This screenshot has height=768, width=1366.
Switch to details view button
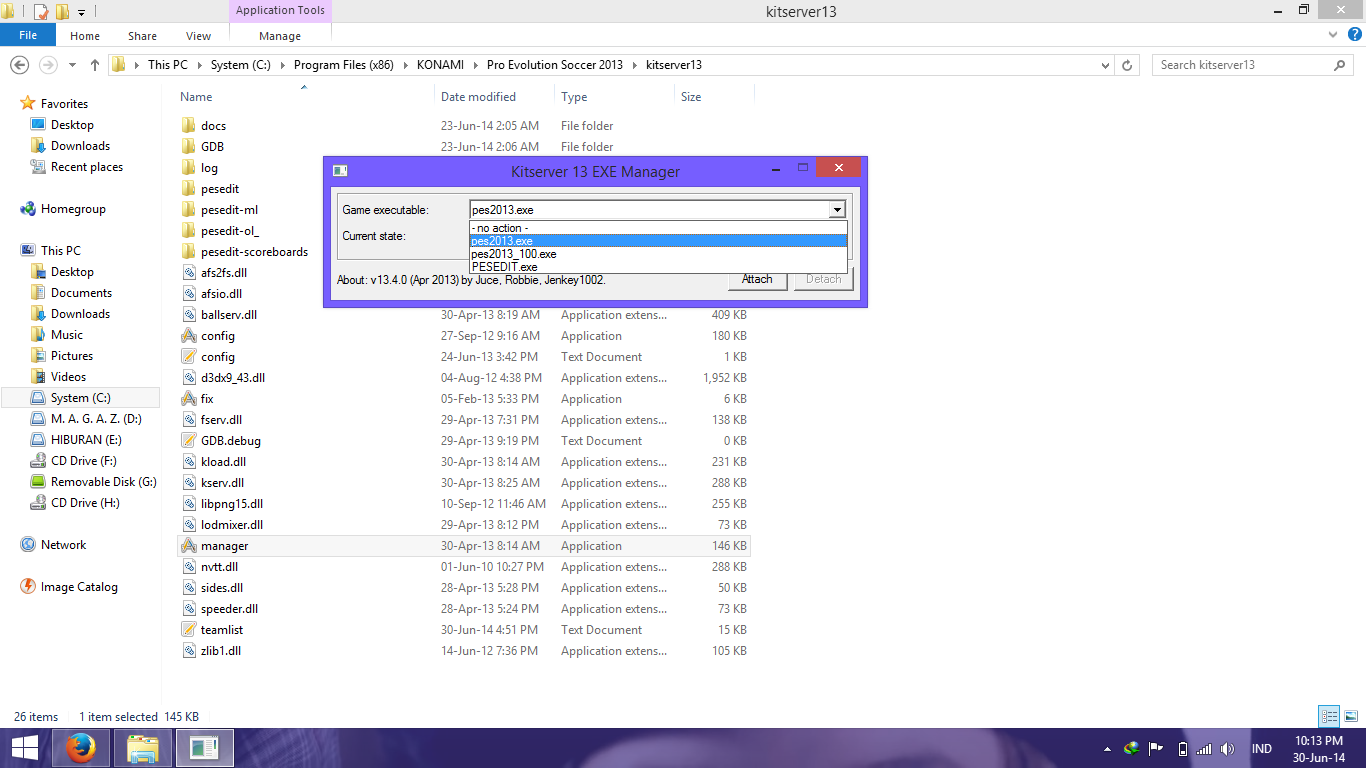point(1329,716)
